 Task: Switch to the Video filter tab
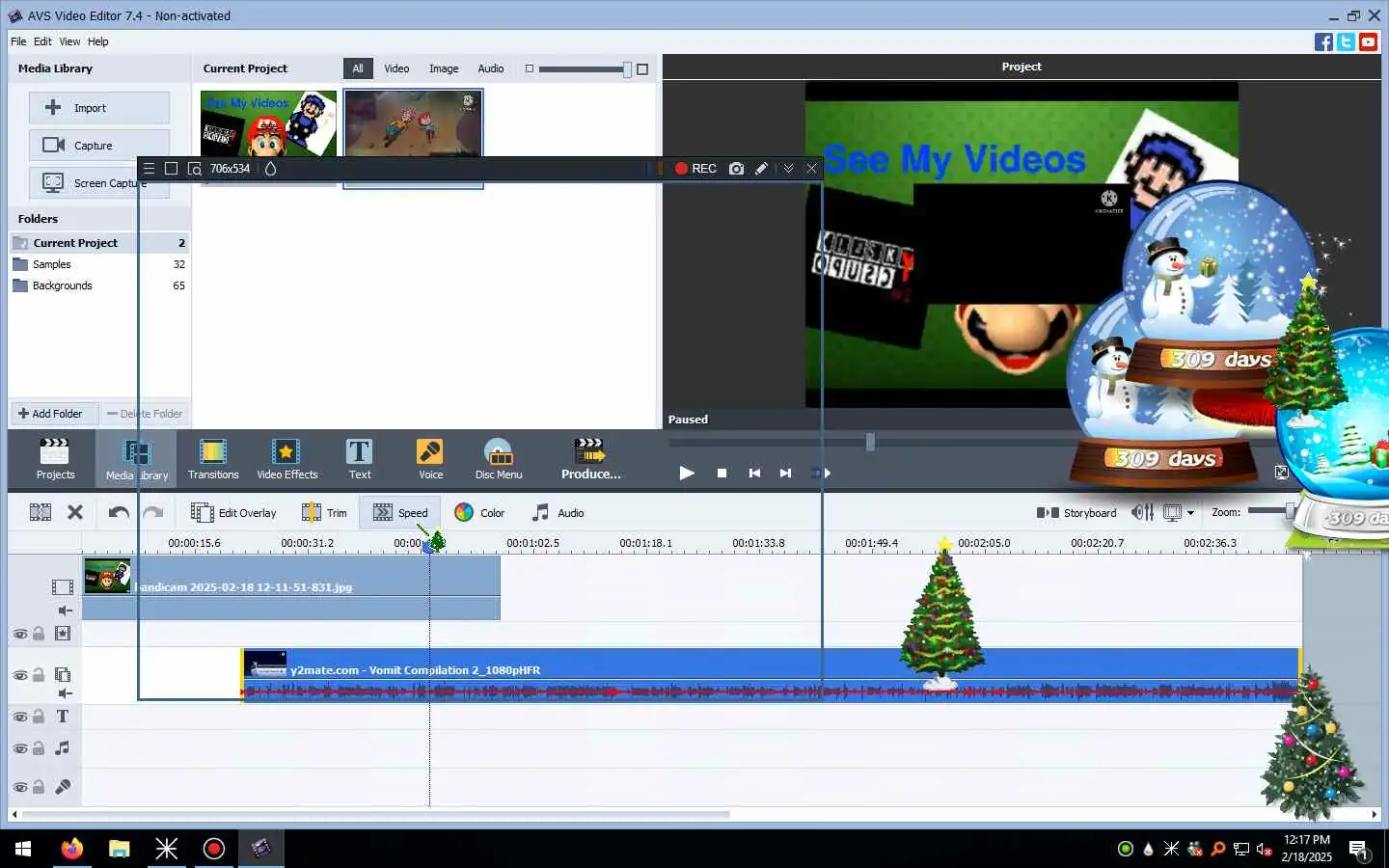396,68
